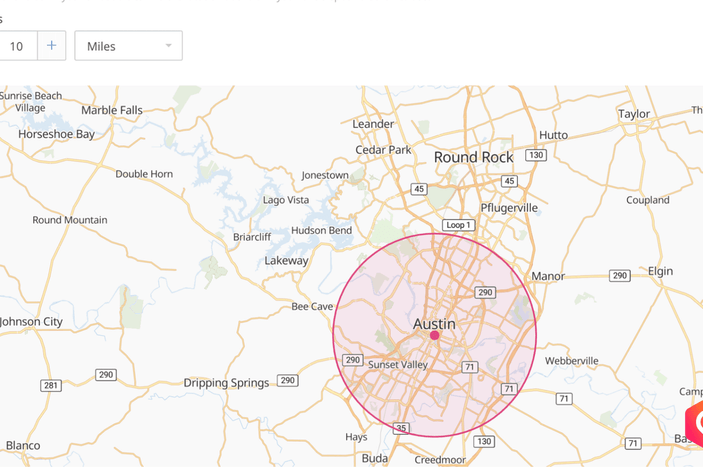Click the Austin city label
Image resolution: width=703 pixels, height=467 pixels.
pos(434,324)
